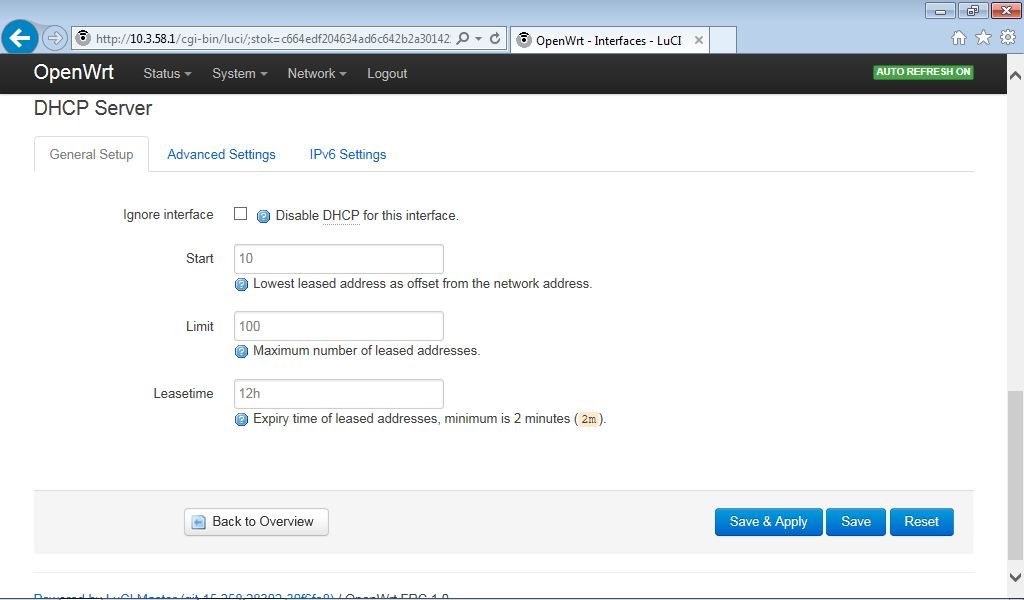The height and width of the screenshot is (600, 1024).
Task: Expand the Network menu
Action: coord(317,74)
